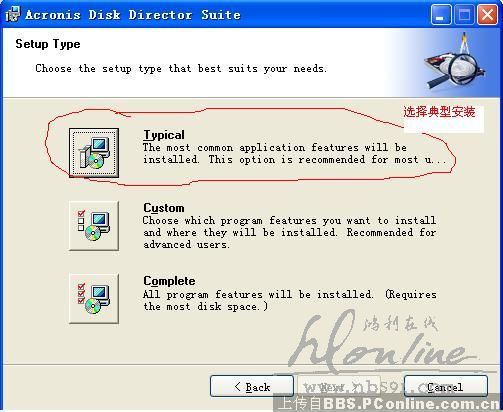Click the Acronis Disk Director Suite title text
The width and height of the screenshot is (503, 412).
(x=133, y=15)
